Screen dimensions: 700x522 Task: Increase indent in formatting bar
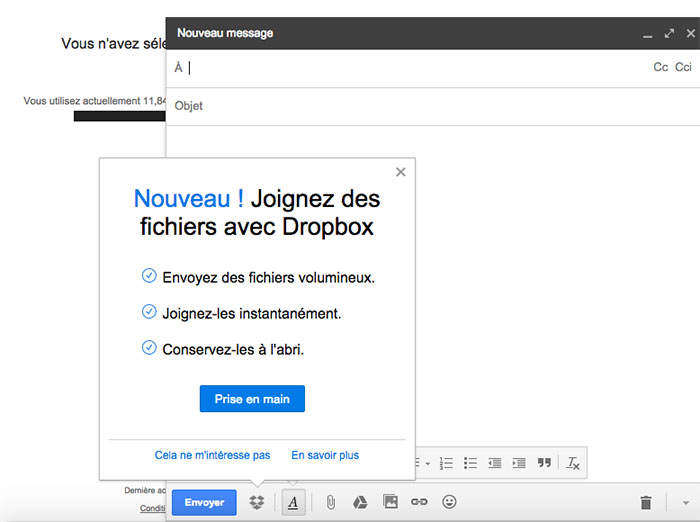pos(519,463)
